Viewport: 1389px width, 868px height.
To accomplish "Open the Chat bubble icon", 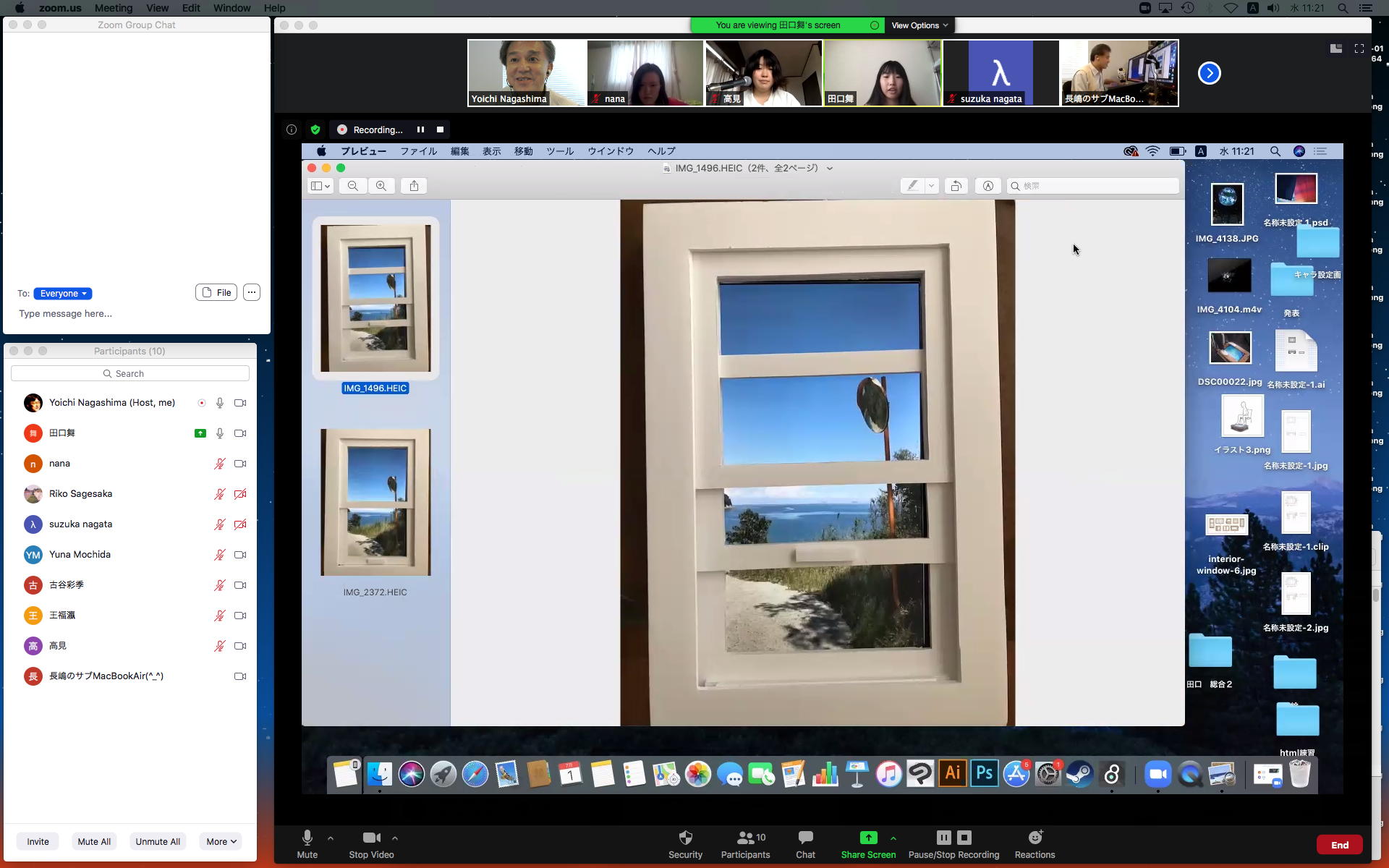I will tap(805, 838).
